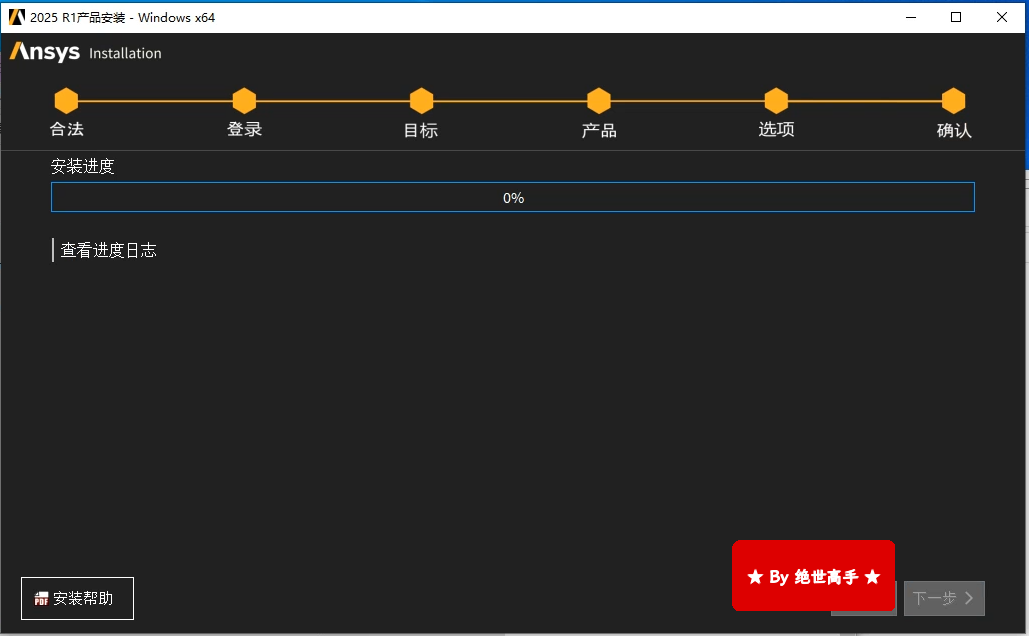Viewport: 1029px width, 636px height.
Task: Go to the 合法 step label
Action: point(67,129)
